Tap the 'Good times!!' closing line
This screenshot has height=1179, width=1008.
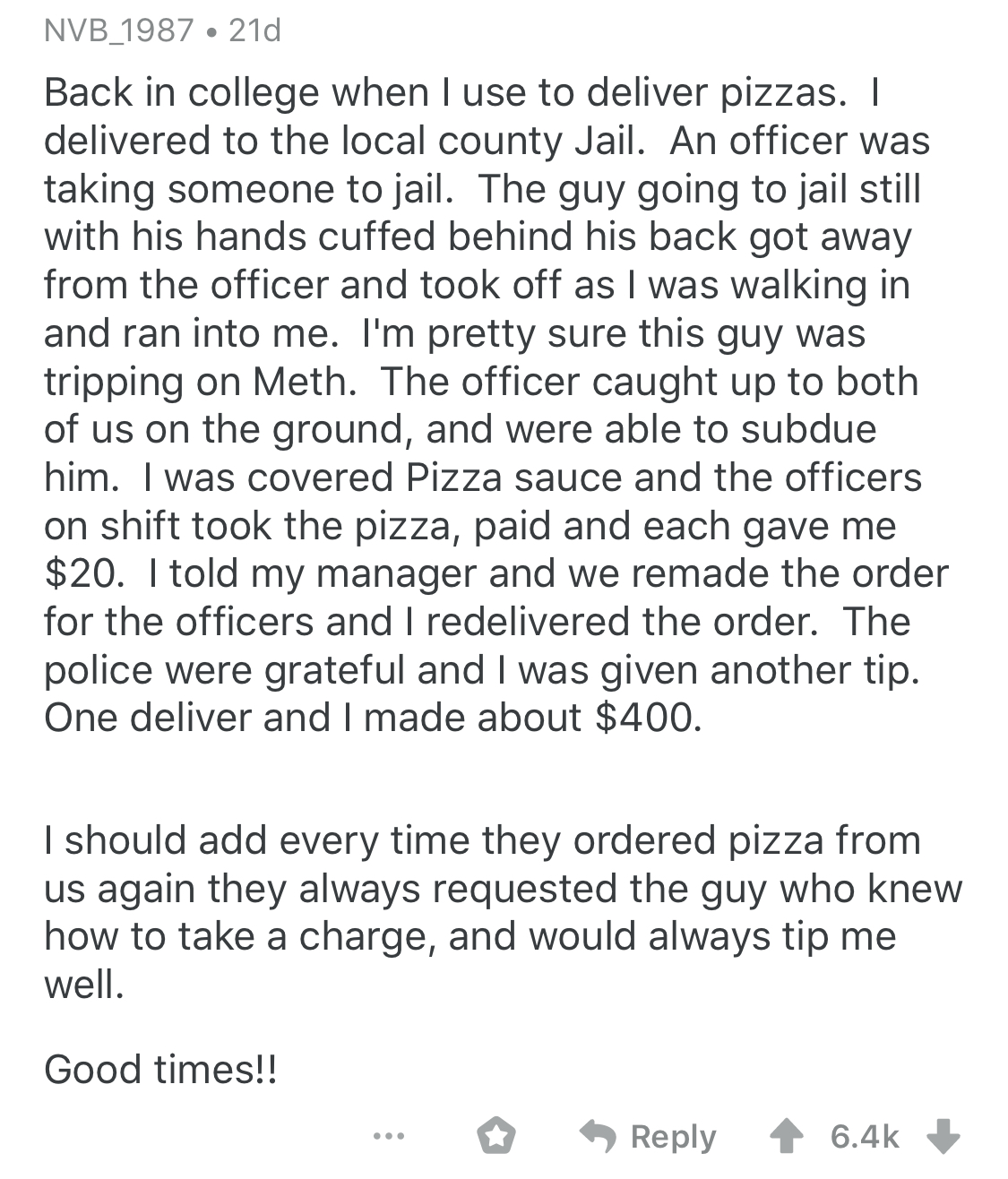pyautogui.click(x=161, y=1068)
